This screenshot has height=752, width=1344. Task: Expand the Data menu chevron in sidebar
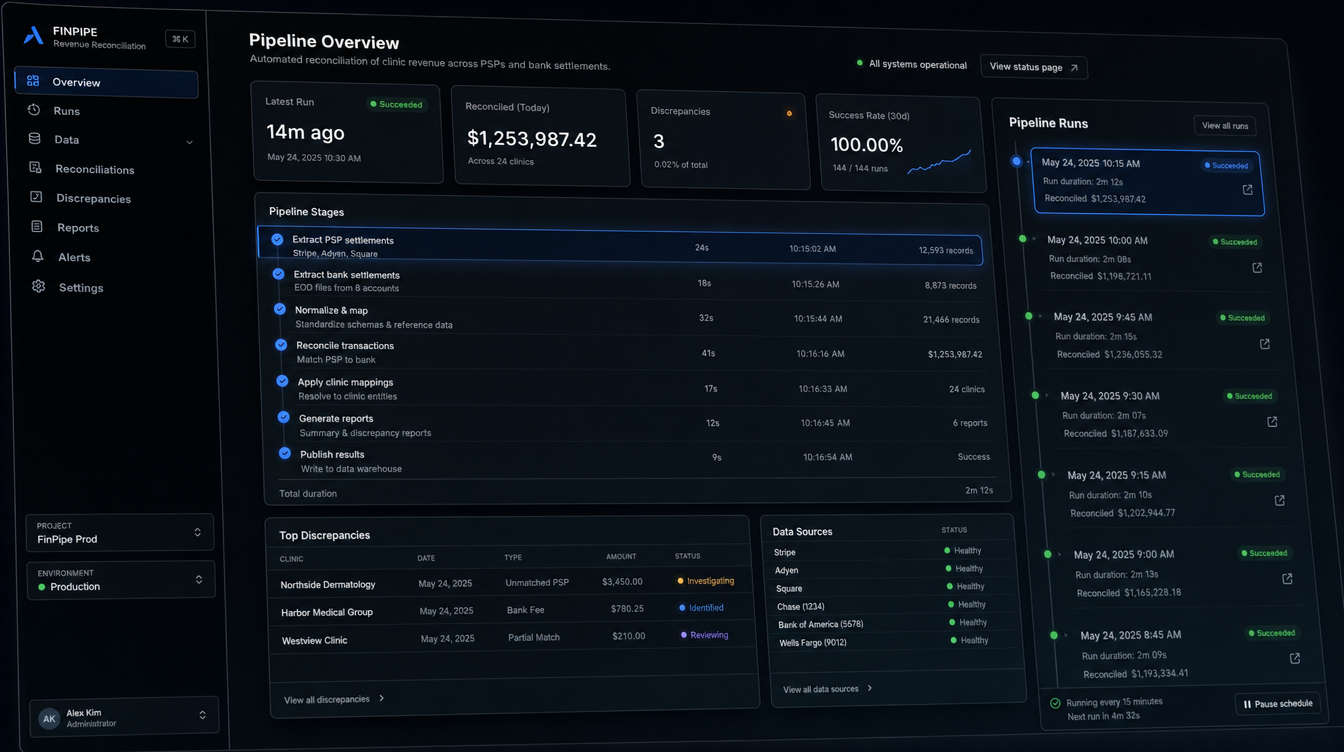[189, 142]
